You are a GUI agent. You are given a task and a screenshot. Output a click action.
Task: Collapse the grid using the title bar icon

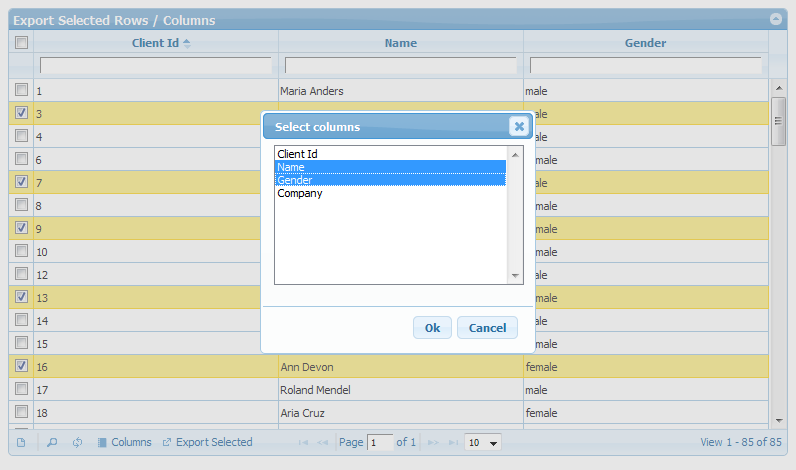coord(775,19)
